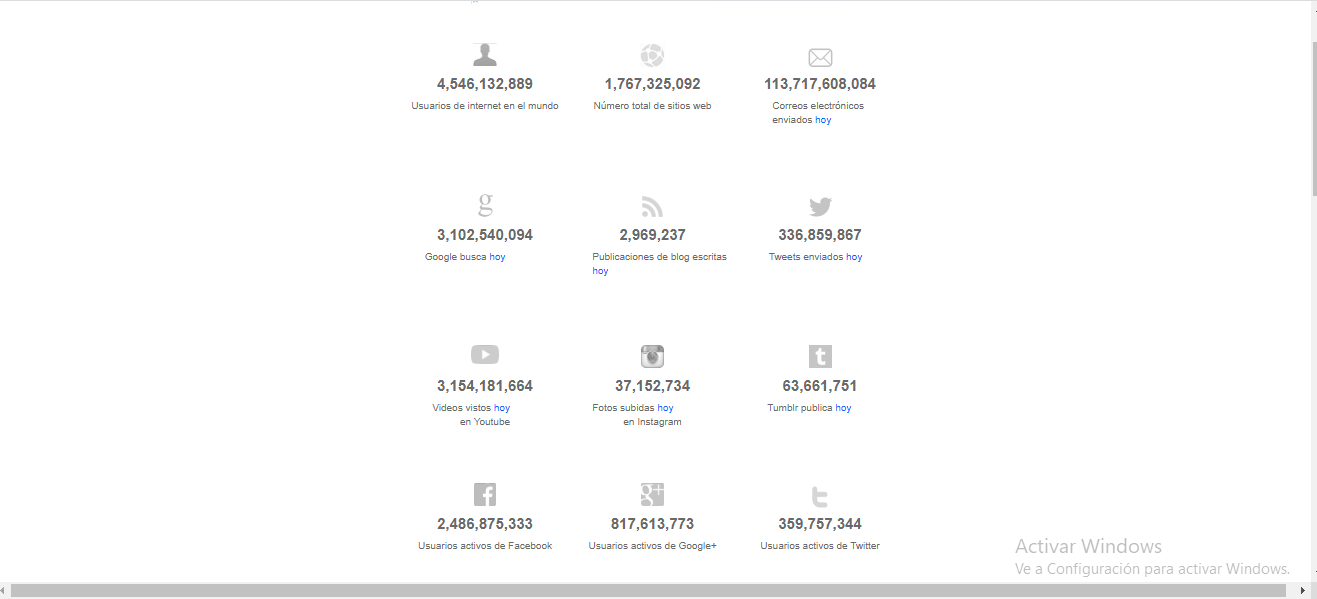Click 'Usuarios activos de Facebook' label

[485, 546]
